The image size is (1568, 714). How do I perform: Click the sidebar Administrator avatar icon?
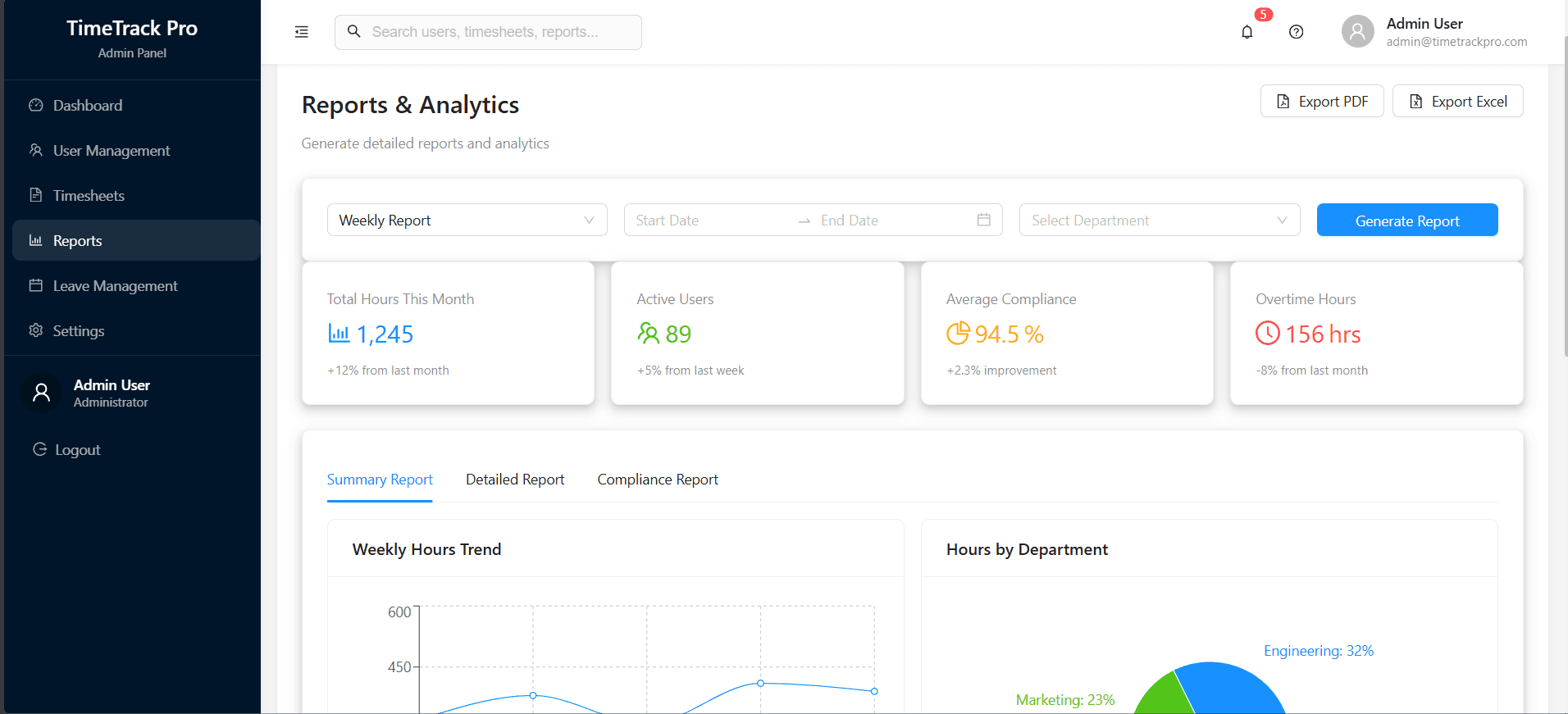coord(41,393)
